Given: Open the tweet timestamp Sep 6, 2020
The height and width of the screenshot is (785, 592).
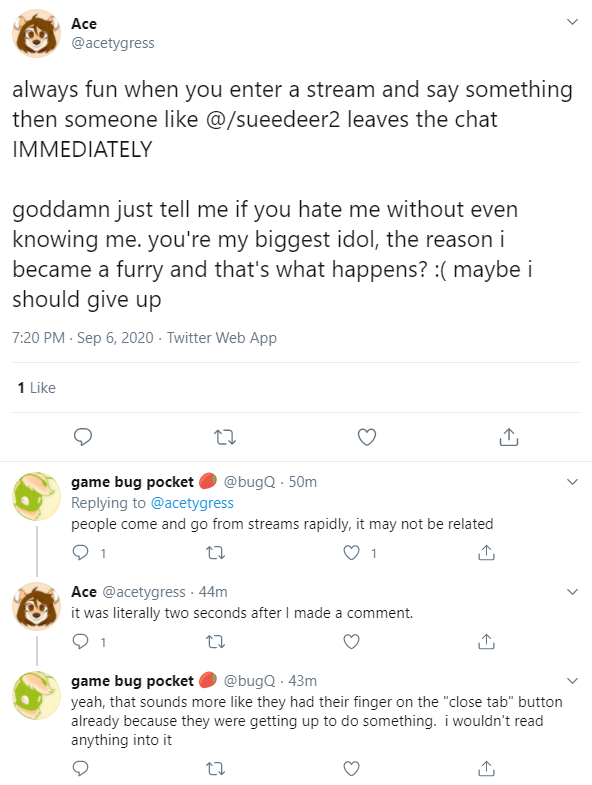Looking at the screenshot, I should (115, 337).
